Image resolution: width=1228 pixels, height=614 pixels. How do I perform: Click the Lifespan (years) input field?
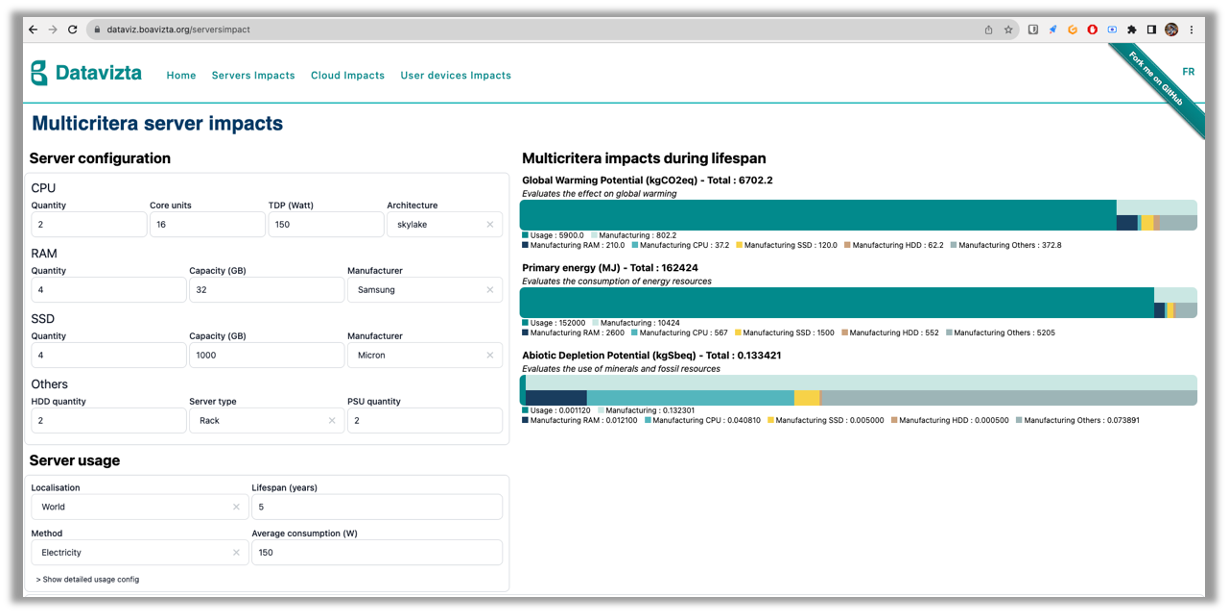[x=376, y=507]
